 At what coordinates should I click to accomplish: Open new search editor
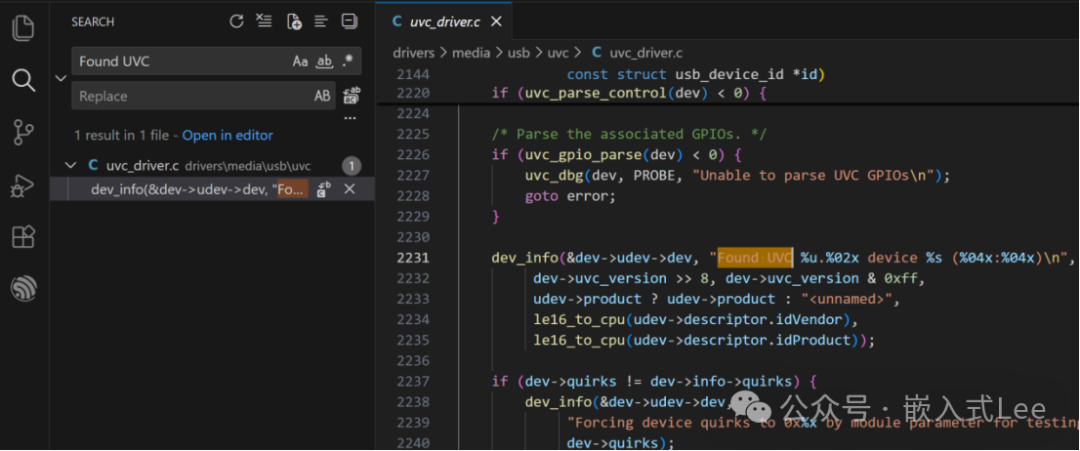[x=293, y=21]
